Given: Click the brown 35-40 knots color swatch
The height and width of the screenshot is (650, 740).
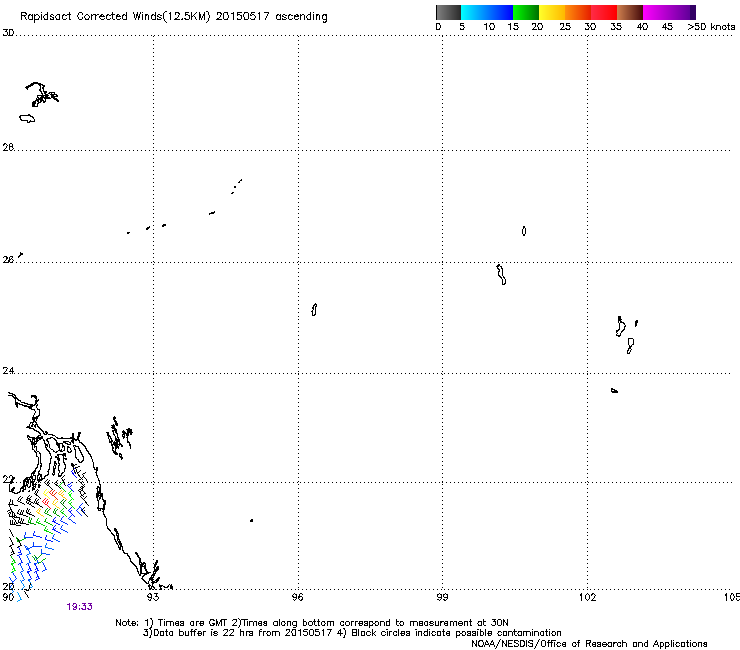Looking at the screenshot, I should tap(630, 12).
